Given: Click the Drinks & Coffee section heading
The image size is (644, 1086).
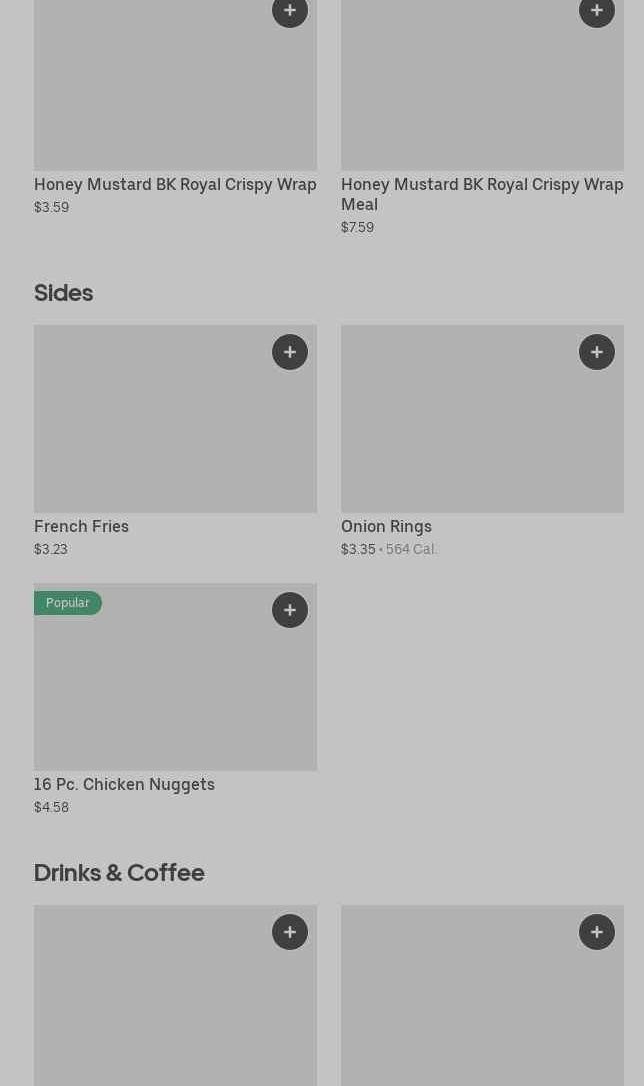Looking at the screenshot, I should (119, 873).
